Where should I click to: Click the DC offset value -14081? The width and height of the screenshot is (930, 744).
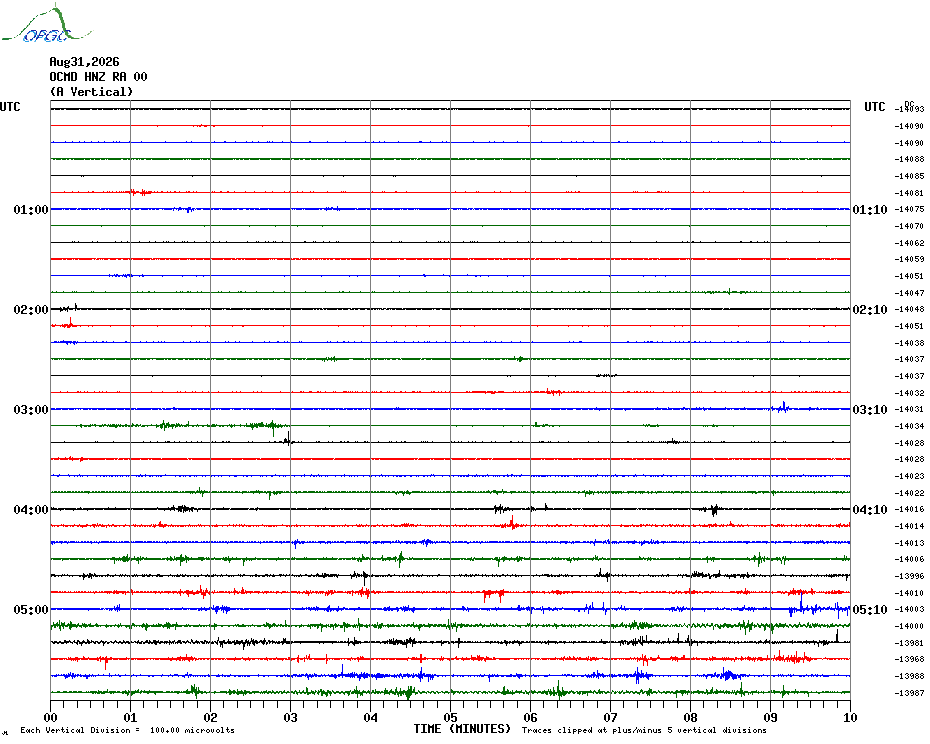pos(909,193)
